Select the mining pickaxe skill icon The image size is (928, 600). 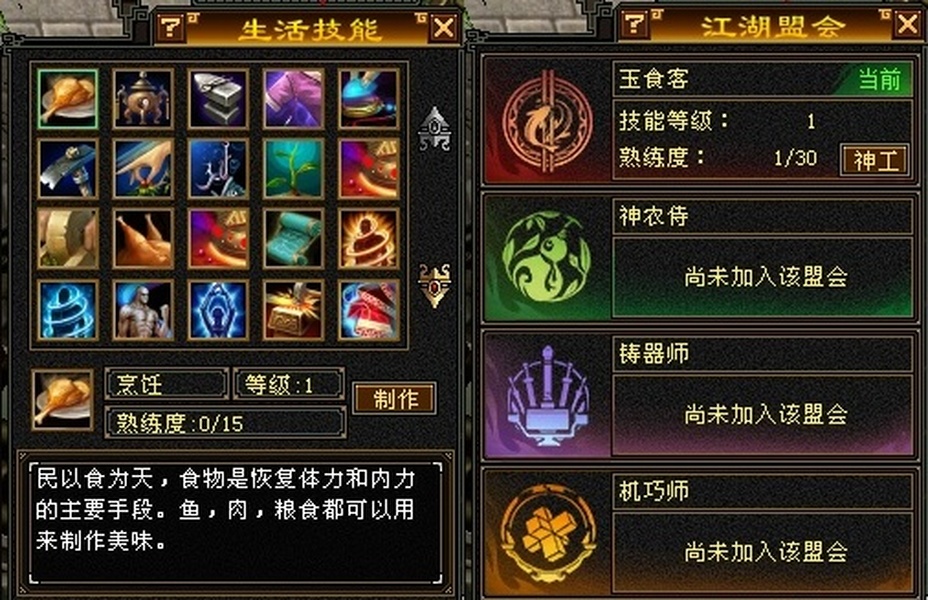coord(67,169)
